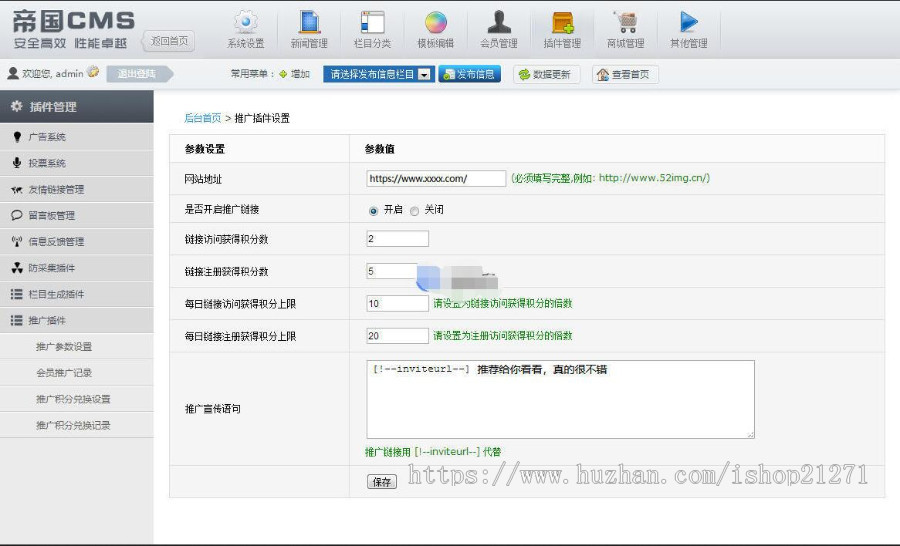The width and height of the screenshot is (900, 546).
Task: Click the 查看首页 button
Action: [x=624, y=75]
